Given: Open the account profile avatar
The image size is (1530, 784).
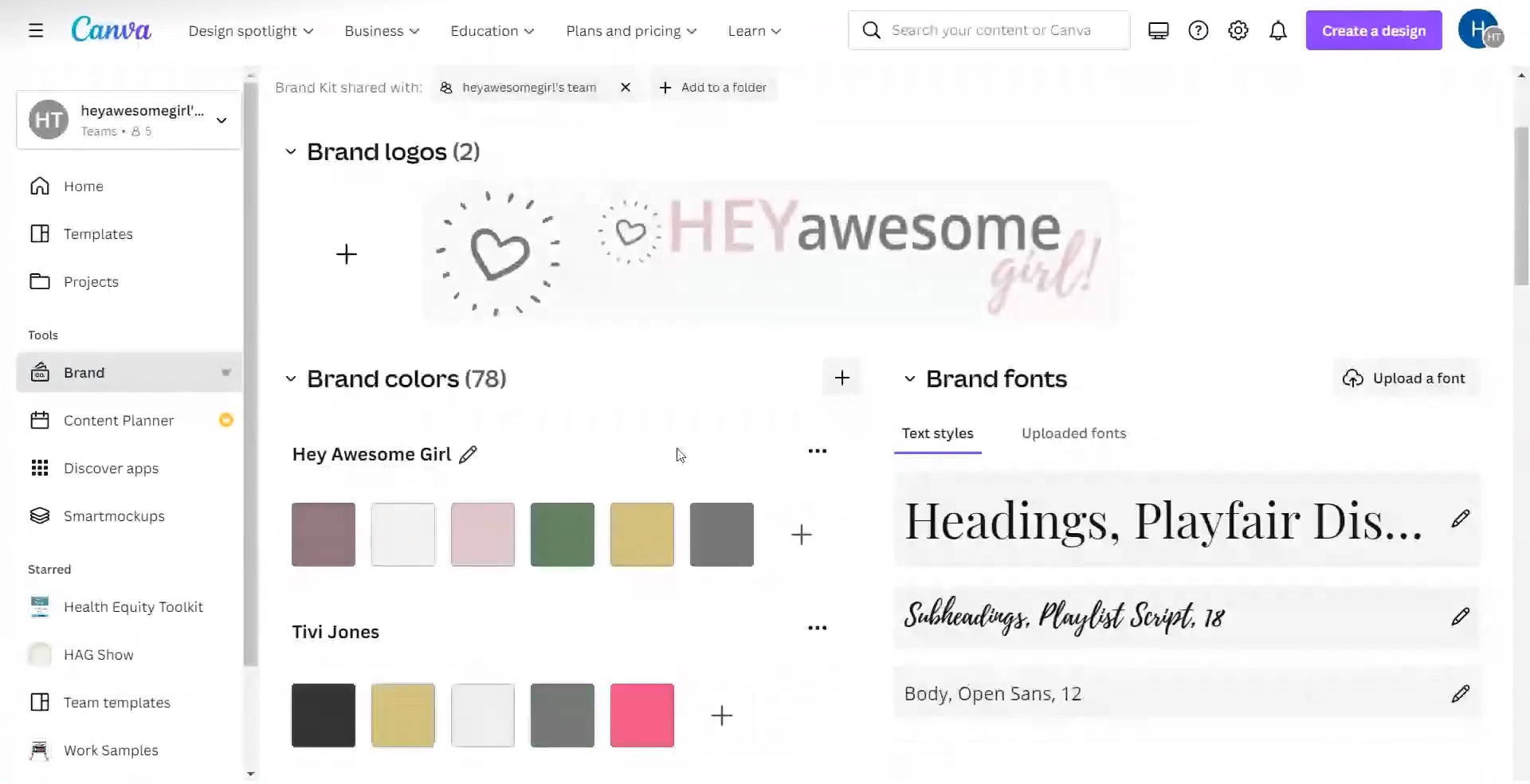Looking at the screenshot, I should pos(1480,30).
